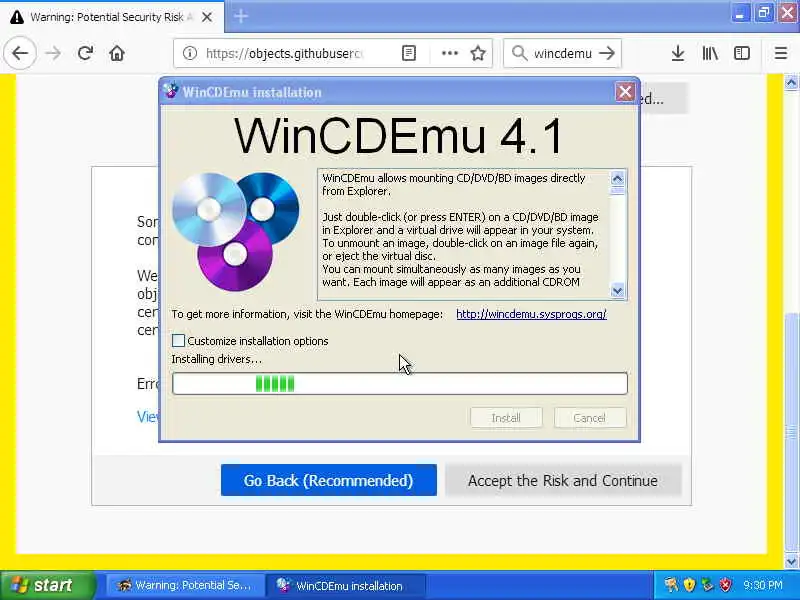The height and width of the screenshot is (600, 800).
Task: Enable Customize installation options checkbox
Action: point(178,341)
